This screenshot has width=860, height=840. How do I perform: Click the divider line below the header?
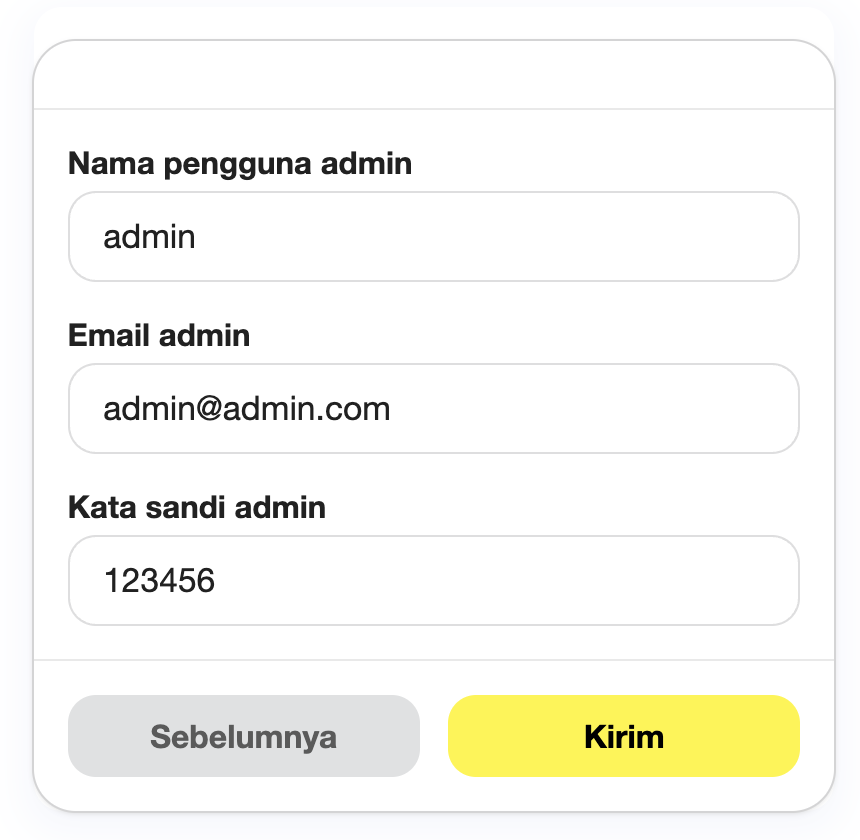(434, 109)
